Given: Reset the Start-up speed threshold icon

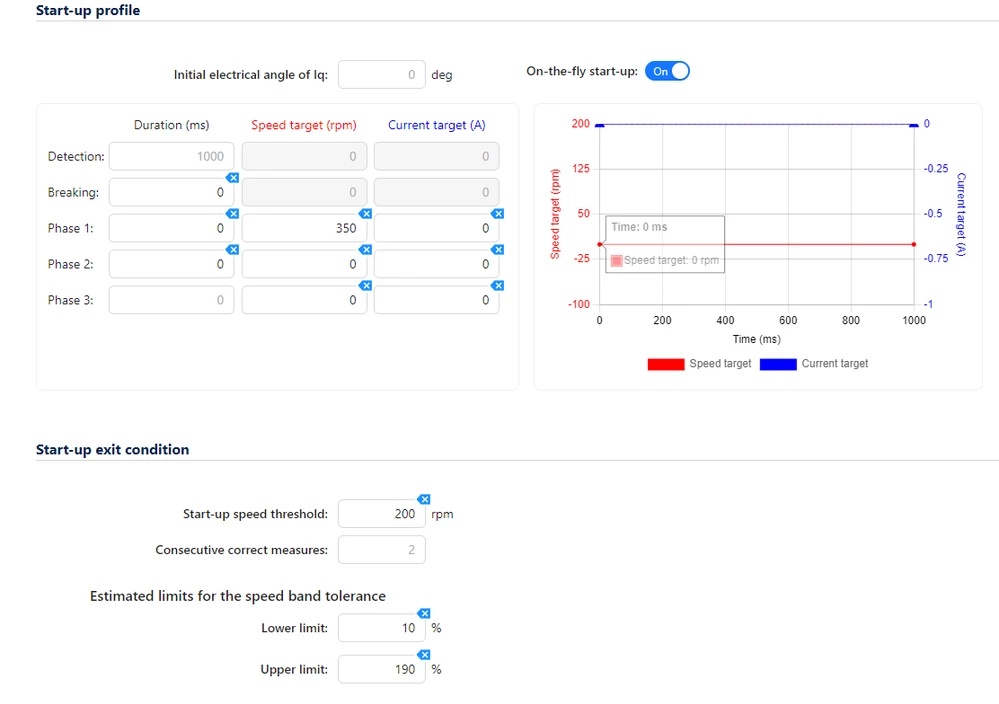Looking at the screenshot, I should [x=424, y=499].
